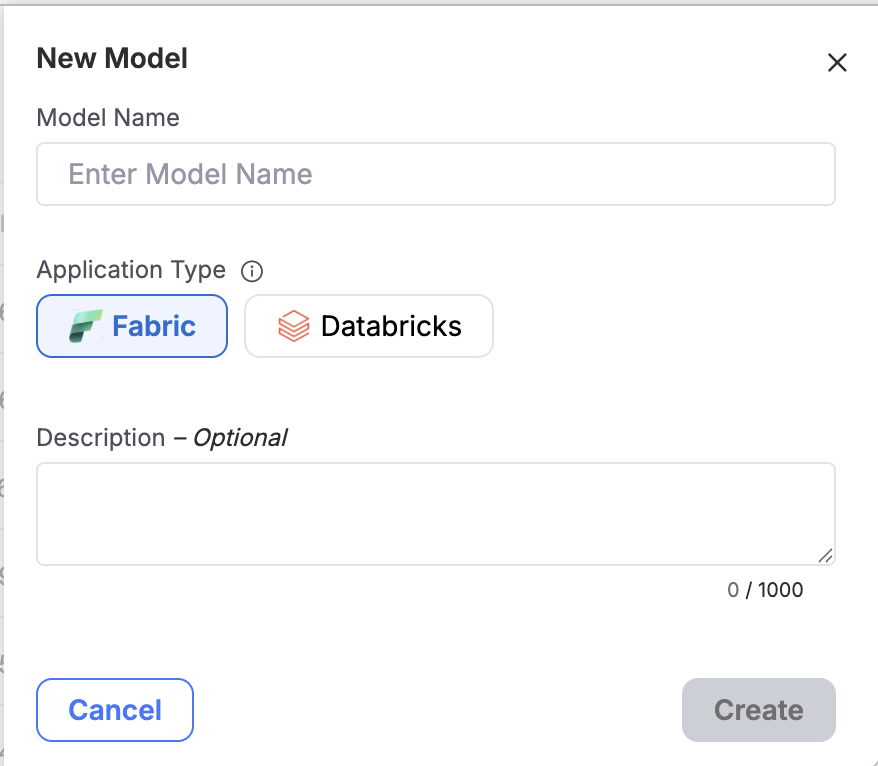Click the green Fabric logo icon
Image resolution: width=878 pixels, height=766 pixels.
85,326
